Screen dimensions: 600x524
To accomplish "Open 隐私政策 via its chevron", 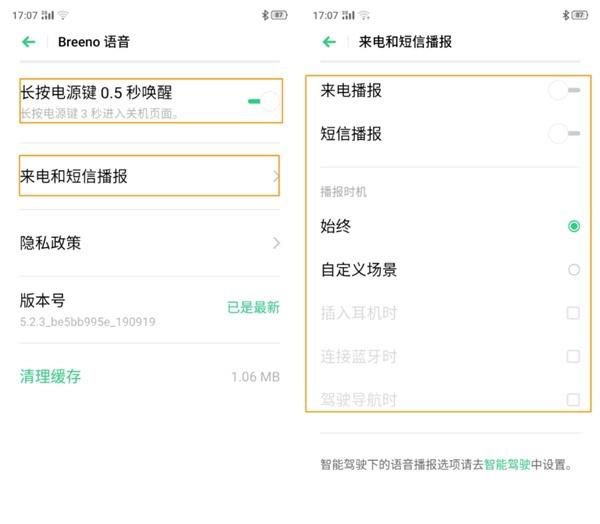I will pyautogui.click(x=276, y=243).
